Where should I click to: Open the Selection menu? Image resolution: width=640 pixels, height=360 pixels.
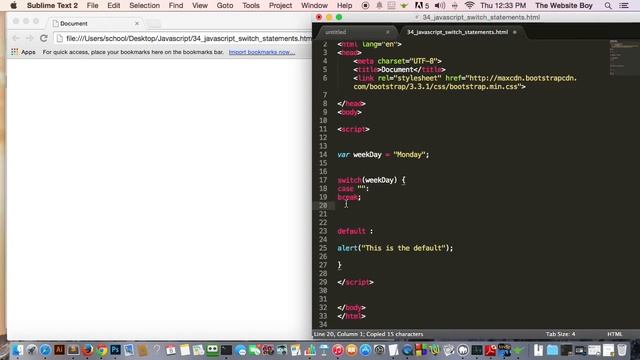(144, 5)
